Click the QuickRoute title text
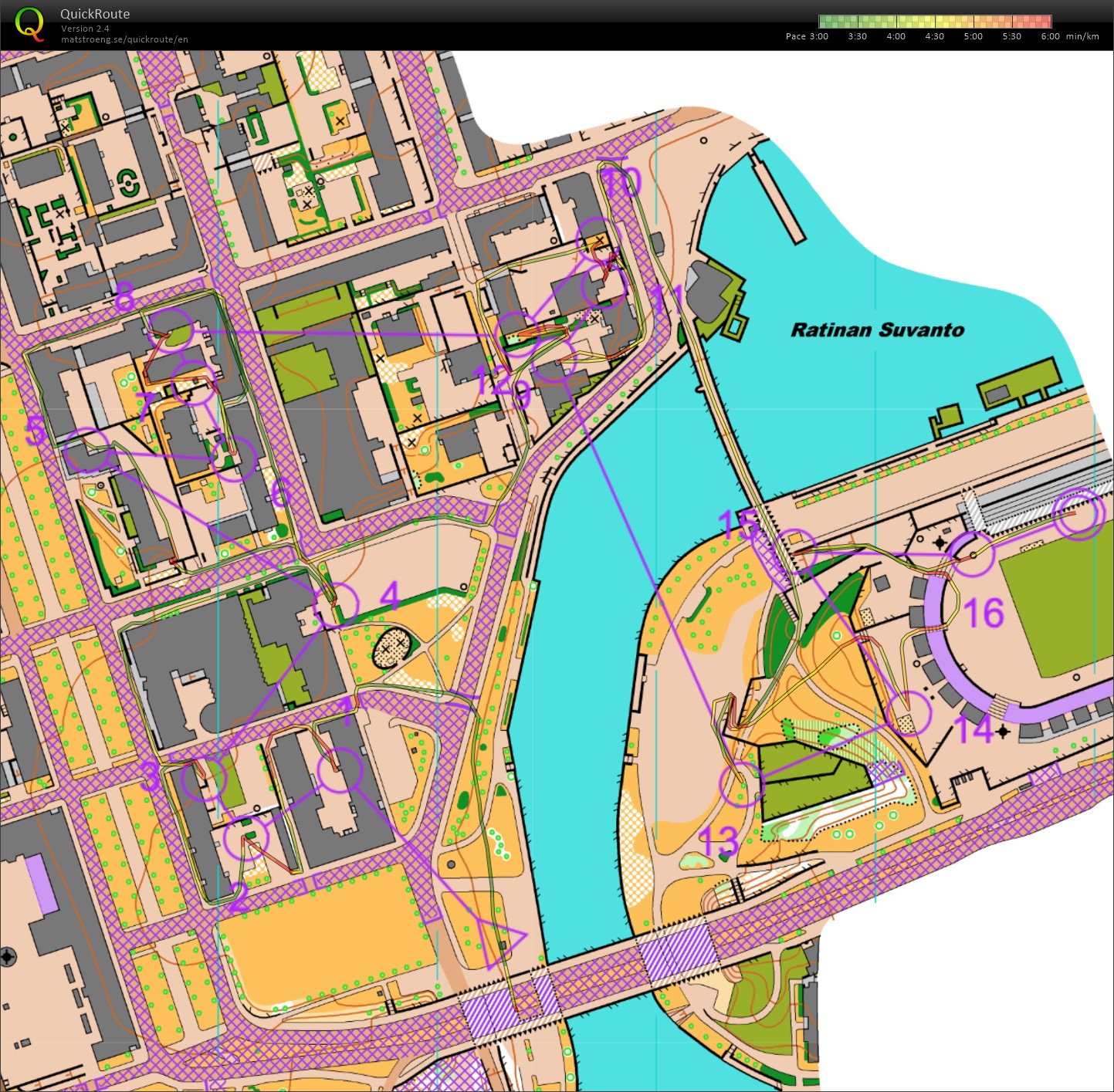The image size is (1114, 1092). tap(95, 14)
